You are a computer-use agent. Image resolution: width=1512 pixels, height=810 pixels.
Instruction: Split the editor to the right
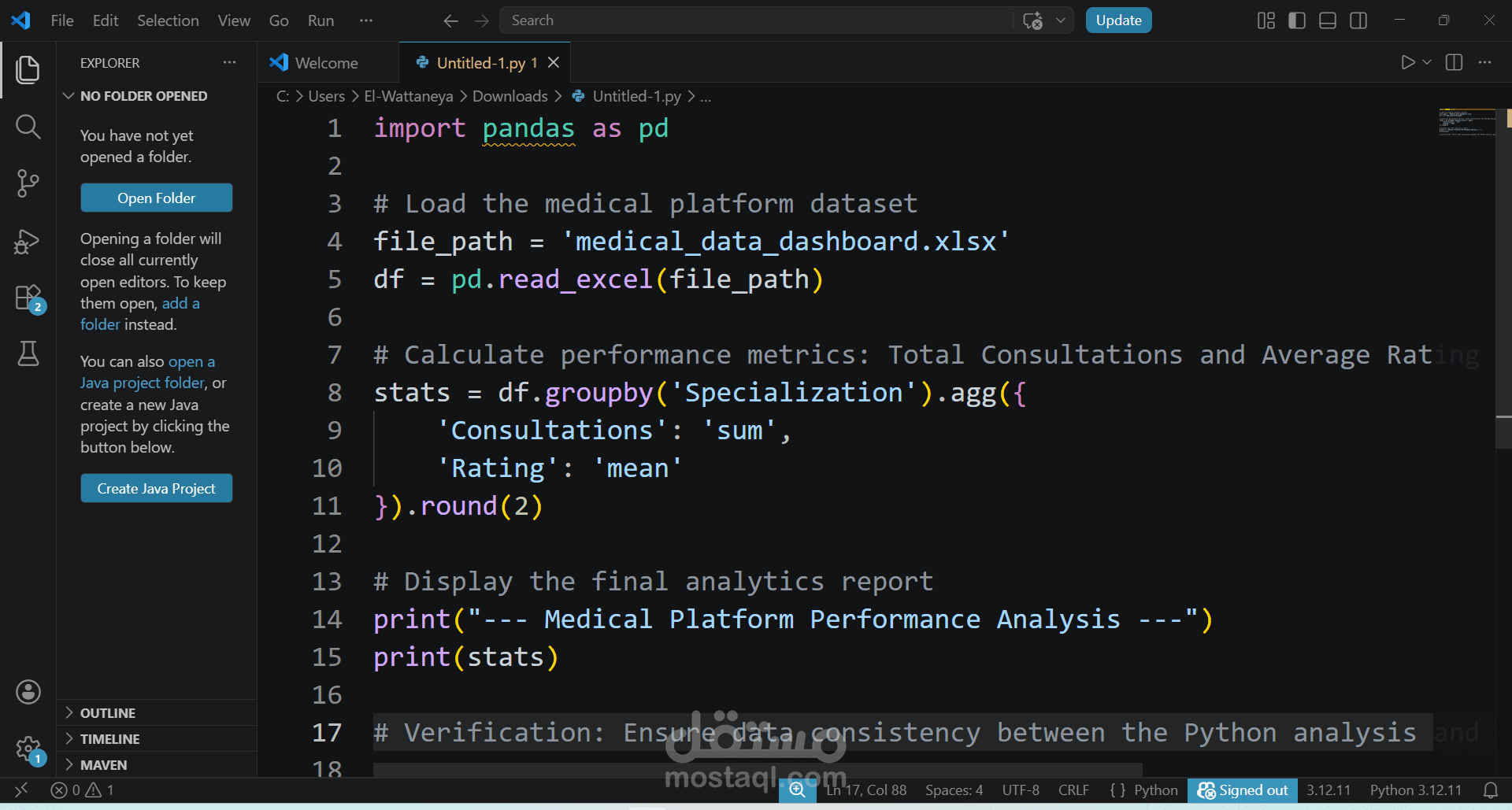(x=1455, y=62)
